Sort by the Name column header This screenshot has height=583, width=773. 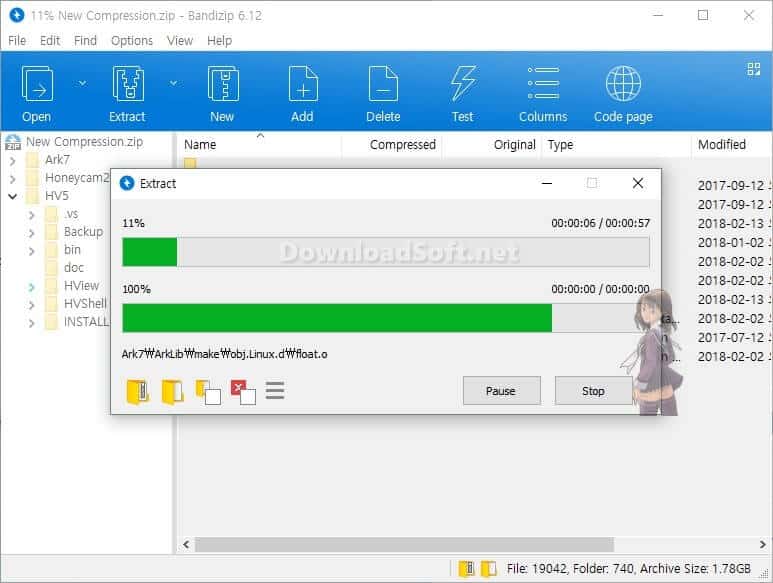[x=200, y=145]
